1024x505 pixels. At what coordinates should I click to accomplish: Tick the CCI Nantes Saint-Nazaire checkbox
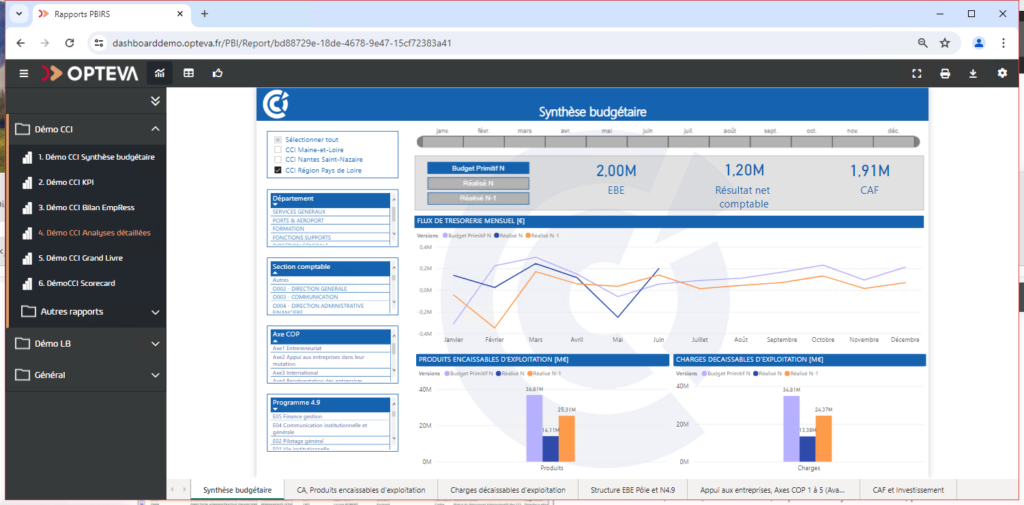278,160
